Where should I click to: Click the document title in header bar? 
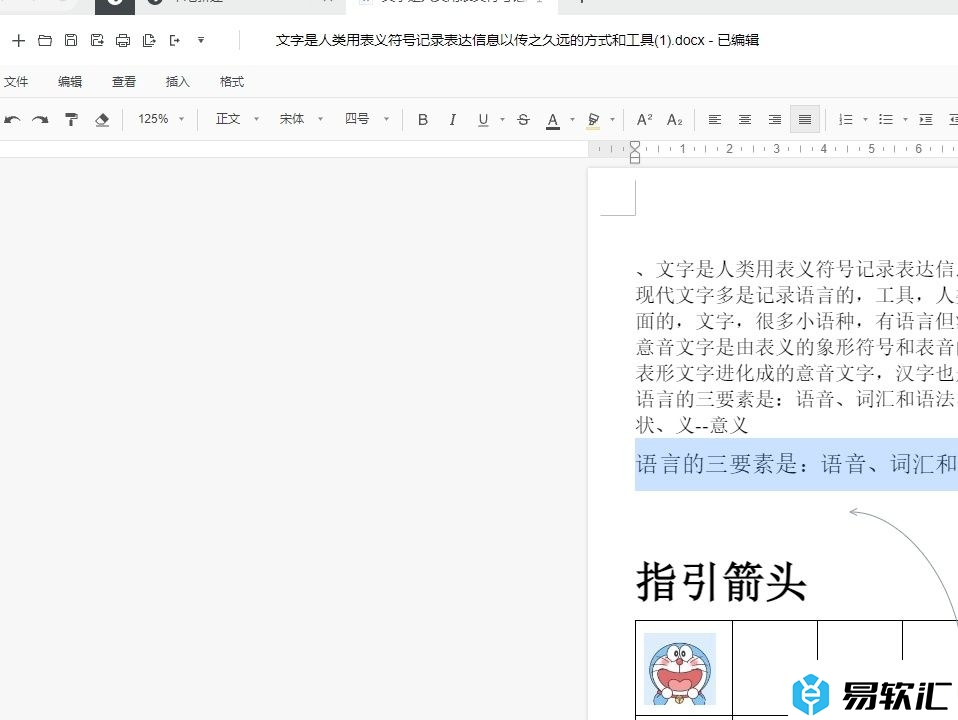coord(517,40)
